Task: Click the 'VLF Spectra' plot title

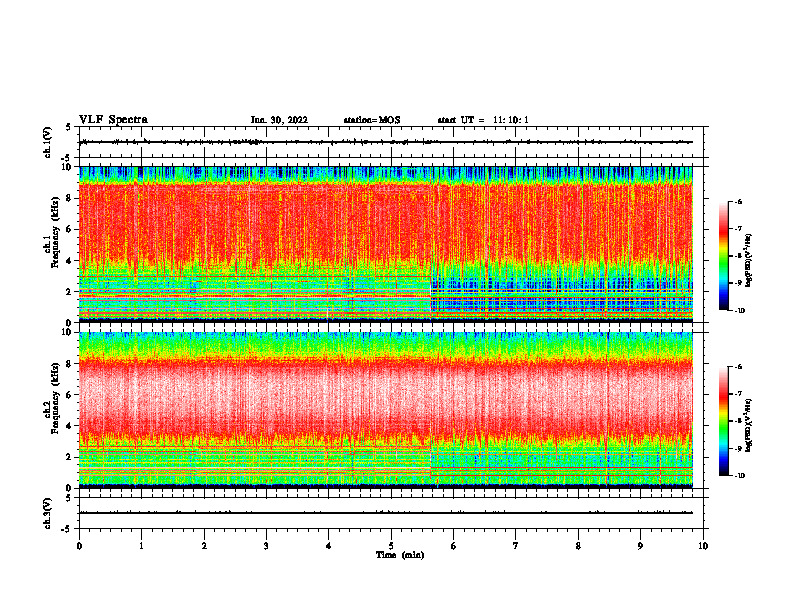Action: click(113, 120)
